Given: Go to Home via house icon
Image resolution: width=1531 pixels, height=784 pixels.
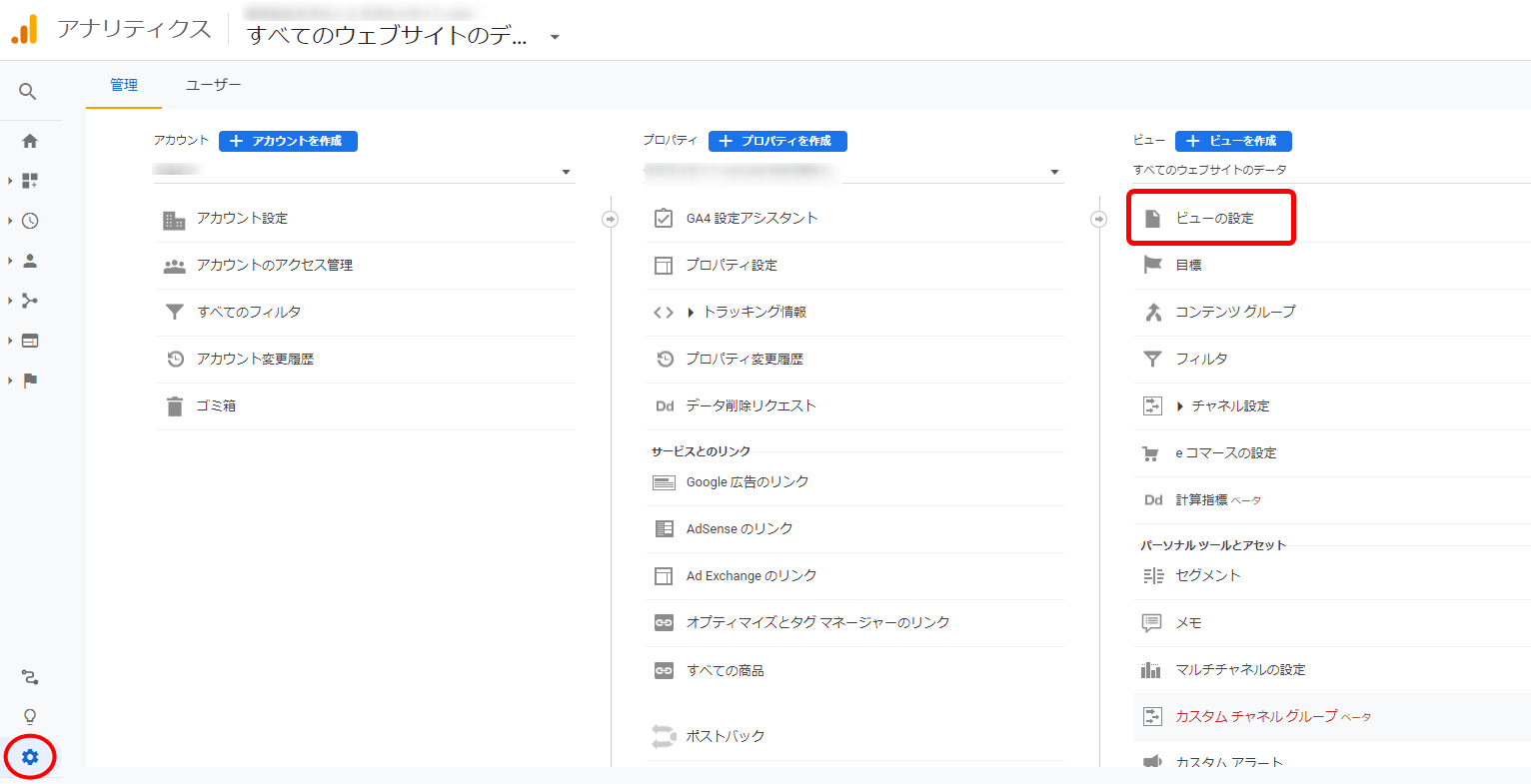Looking at the screenshot, I should click(30, 141).
